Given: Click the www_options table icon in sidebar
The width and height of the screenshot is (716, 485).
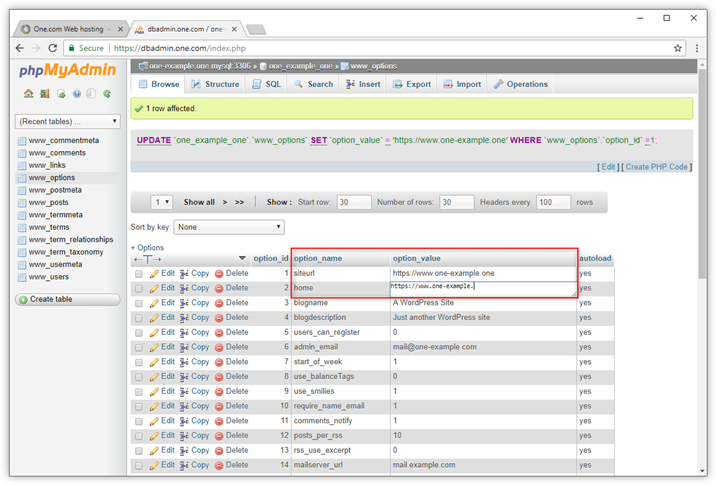Looking at the screenshot, I should [21, 178].
